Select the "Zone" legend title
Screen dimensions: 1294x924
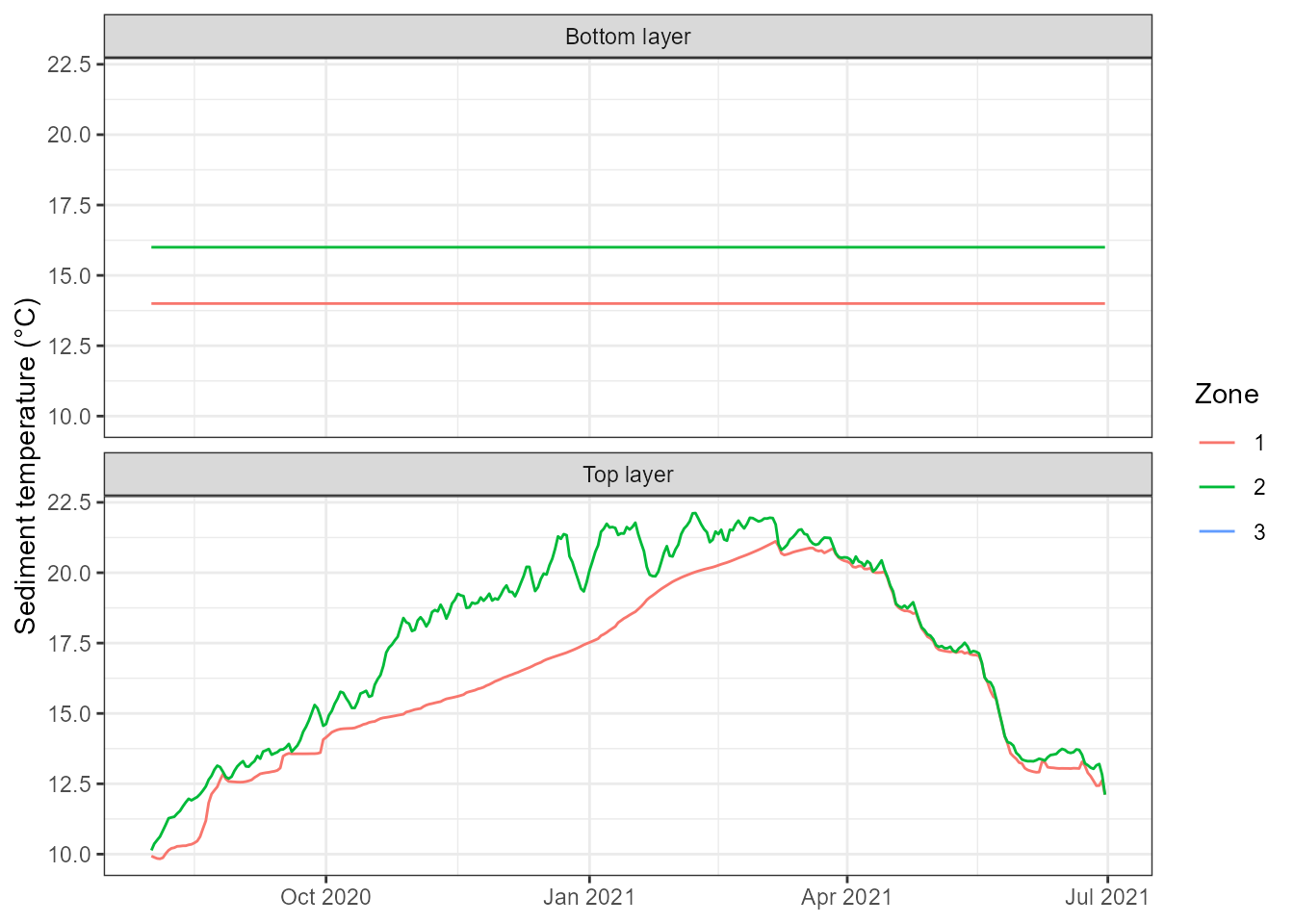[1227, 394]
